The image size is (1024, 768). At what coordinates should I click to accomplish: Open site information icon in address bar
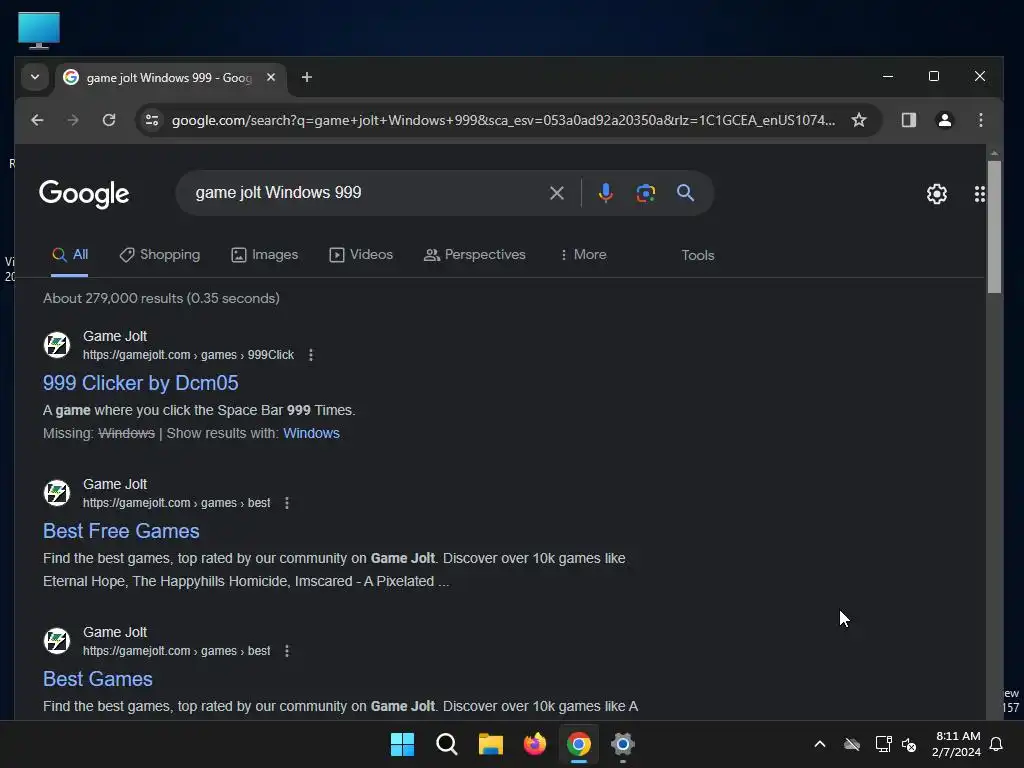click(x=152, y=120)
